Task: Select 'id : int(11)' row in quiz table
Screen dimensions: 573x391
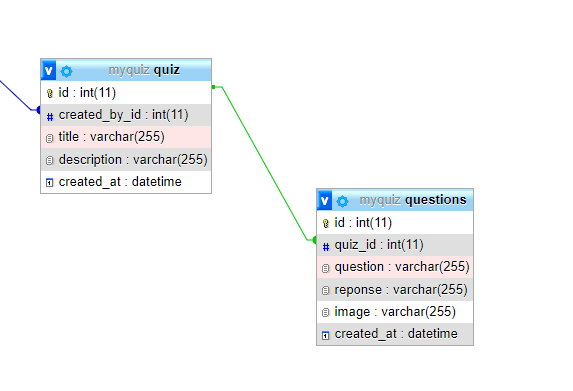Action: pyautogui.click(x=126, y=92)
